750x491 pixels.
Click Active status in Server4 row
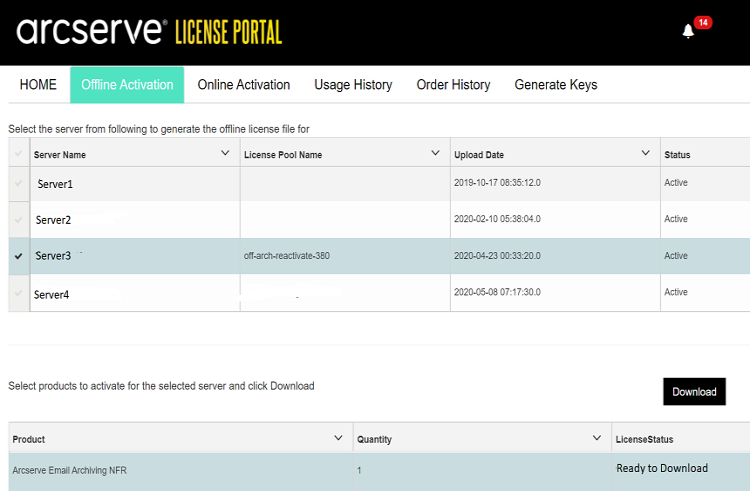pos(676,292)
